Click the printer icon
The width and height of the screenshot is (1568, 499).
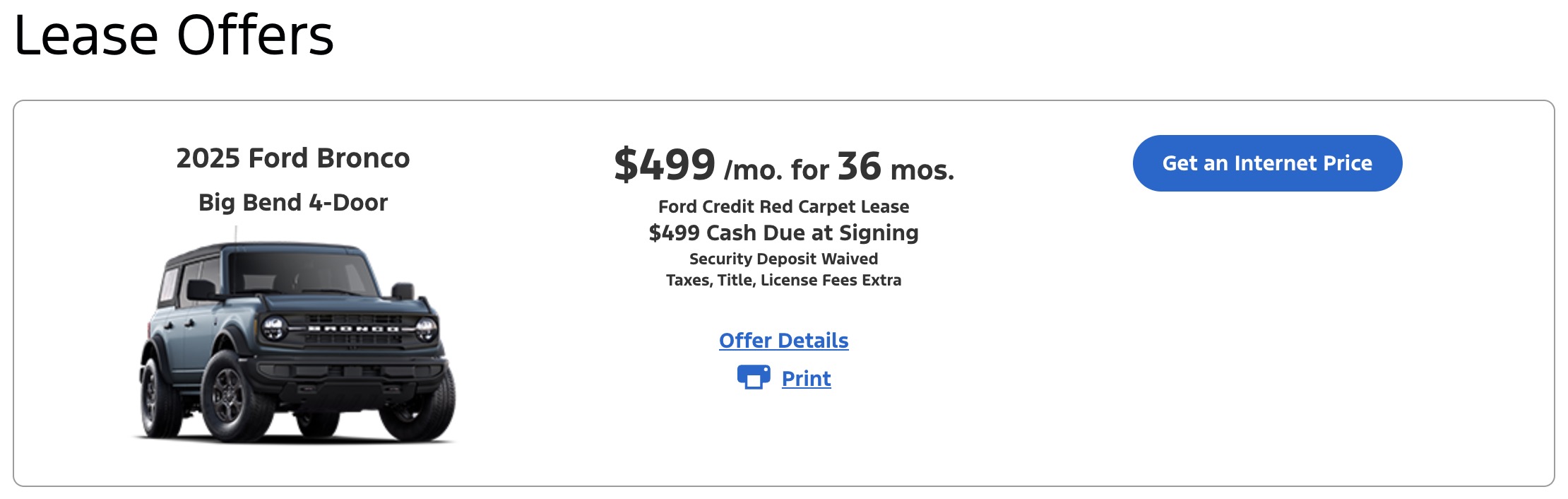tap(753, 377)
